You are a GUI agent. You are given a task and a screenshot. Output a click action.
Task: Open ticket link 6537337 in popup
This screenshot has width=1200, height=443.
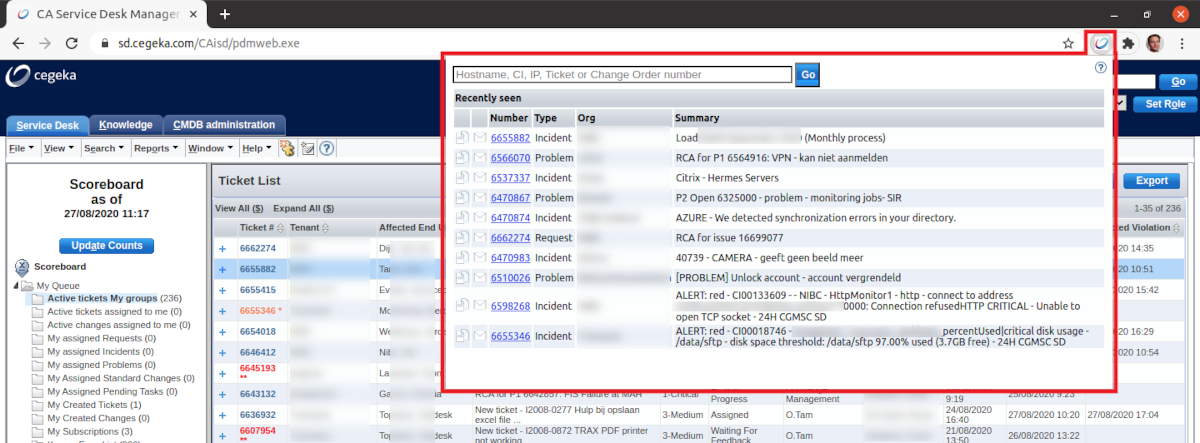tap(510, 178)
